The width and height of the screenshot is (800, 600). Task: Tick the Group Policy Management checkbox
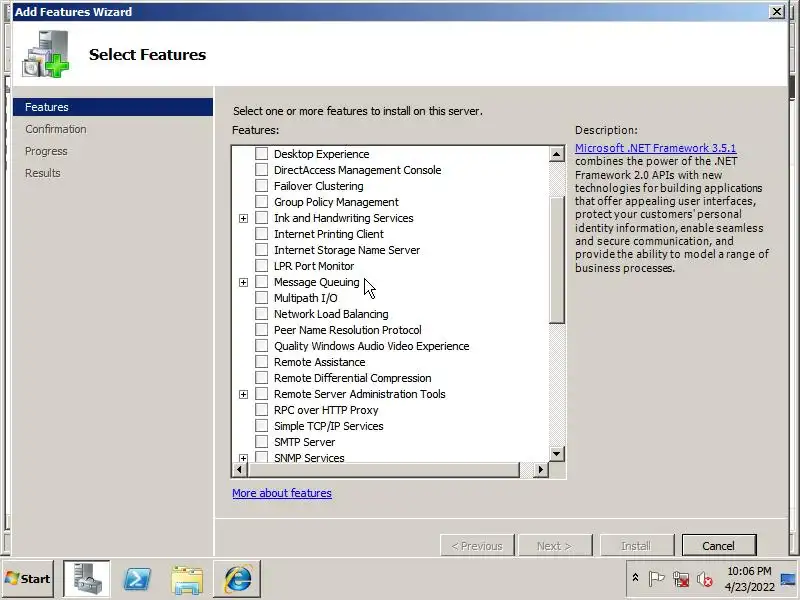(x=261, y=202)
